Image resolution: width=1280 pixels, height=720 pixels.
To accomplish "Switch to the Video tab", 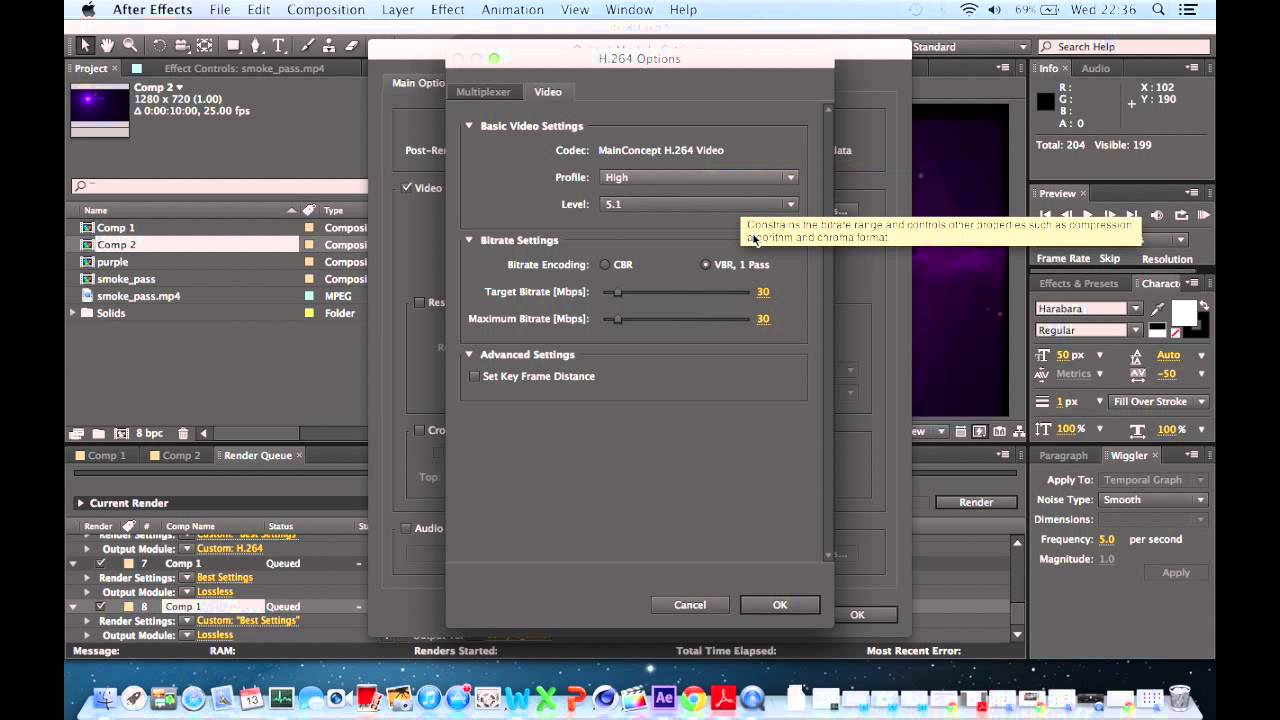I will 548,92.
